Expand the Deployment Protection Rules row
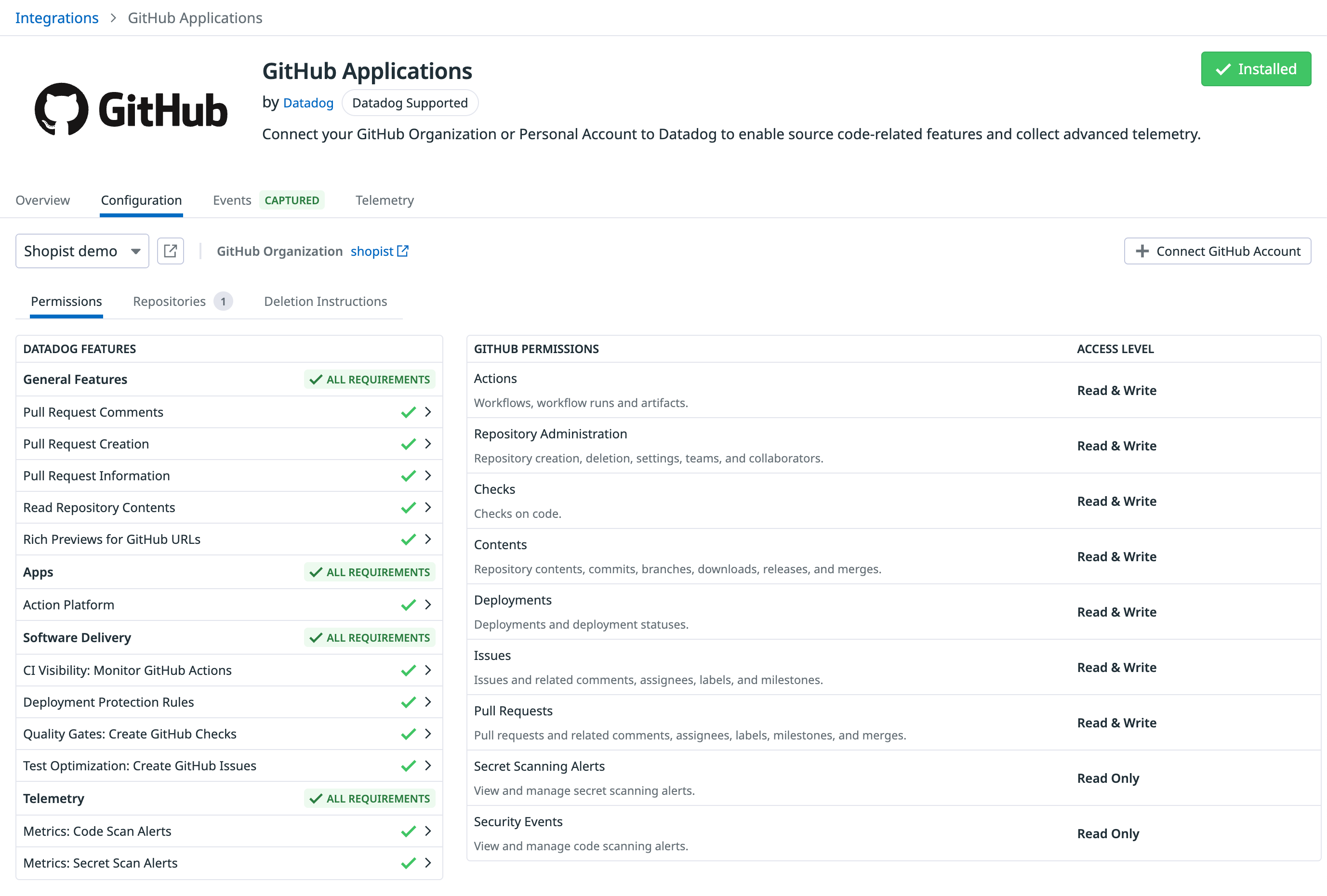This screenshot has width=1327, height=896. [428, 702]
